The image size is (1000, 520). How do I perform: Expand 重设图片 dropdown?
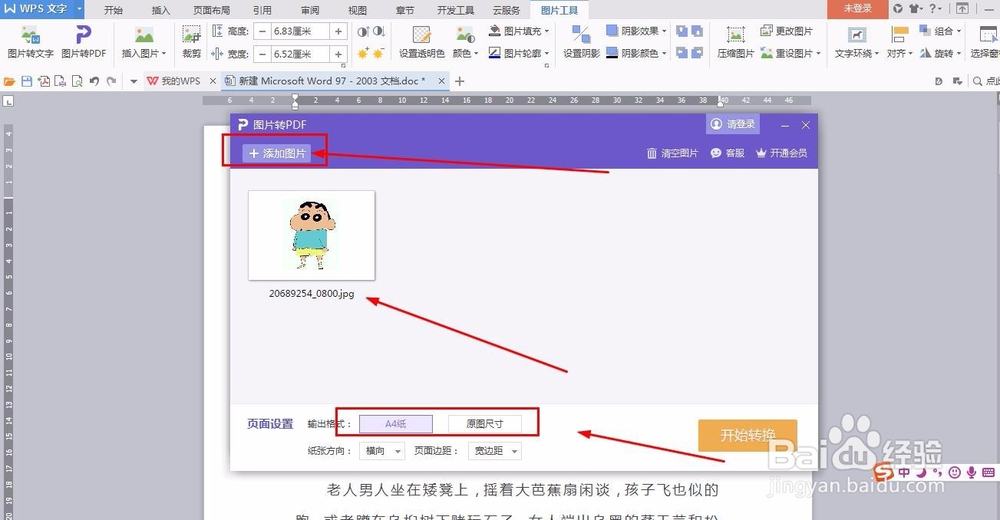[818, 54]
